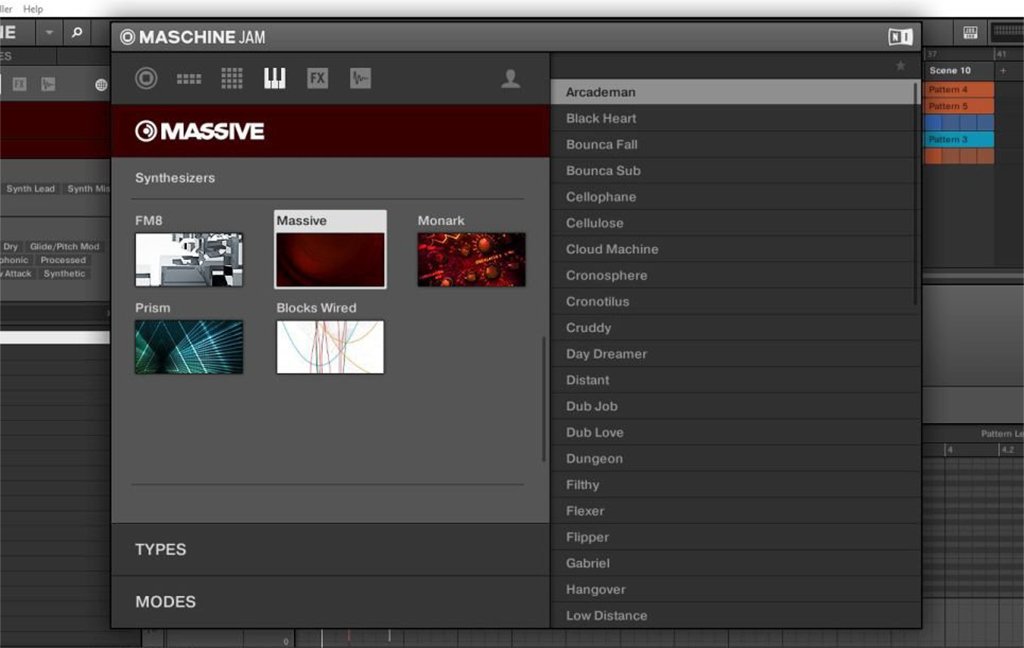The height and width of the screenshot is (648, 1024).
Task: Expand the MODES section
Action: [165, 602]
